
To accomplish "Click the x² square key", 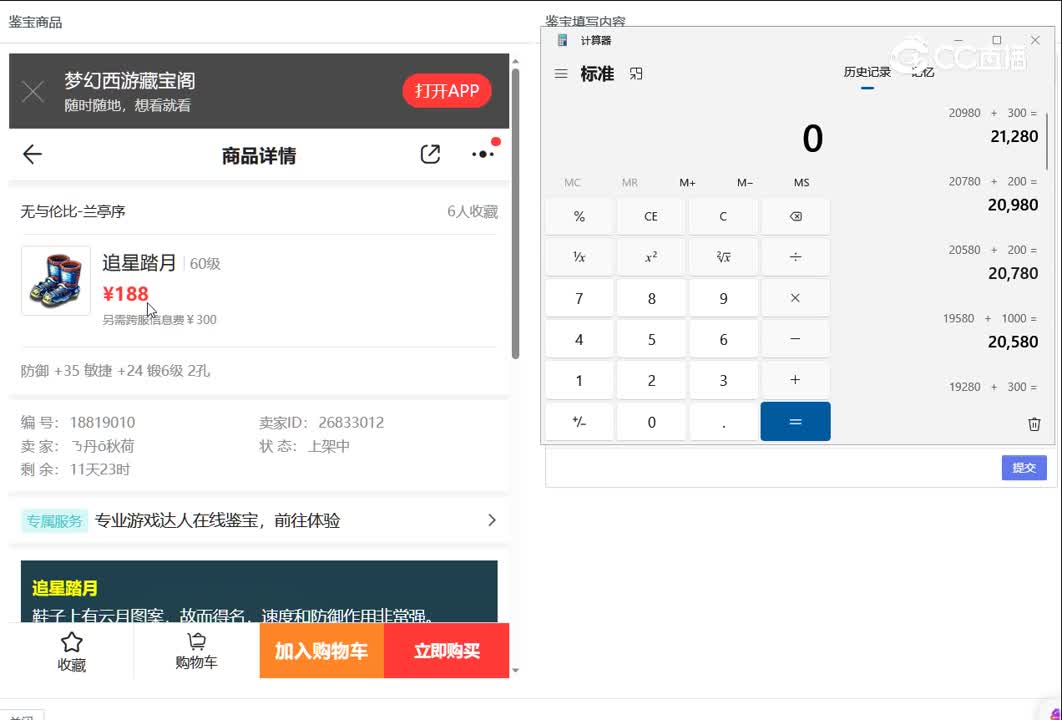I will [651, 257].
